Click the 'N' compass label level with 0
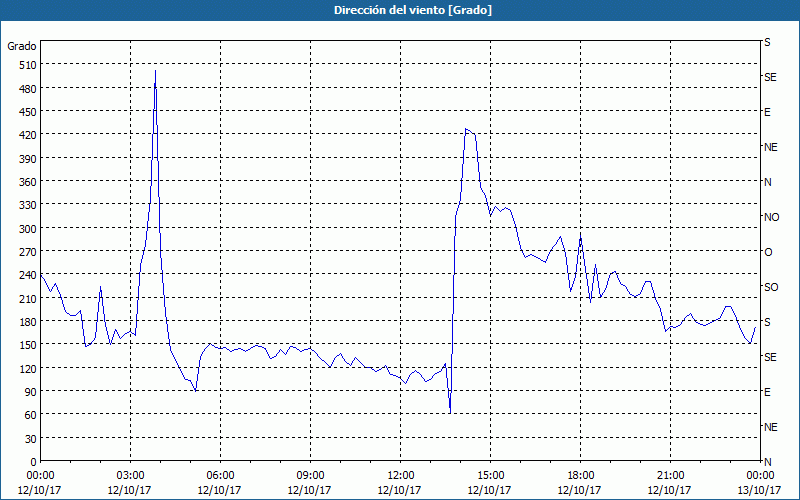Image resolution: width=800 pixels, height=500 pixels. click(x=768, y=462)
